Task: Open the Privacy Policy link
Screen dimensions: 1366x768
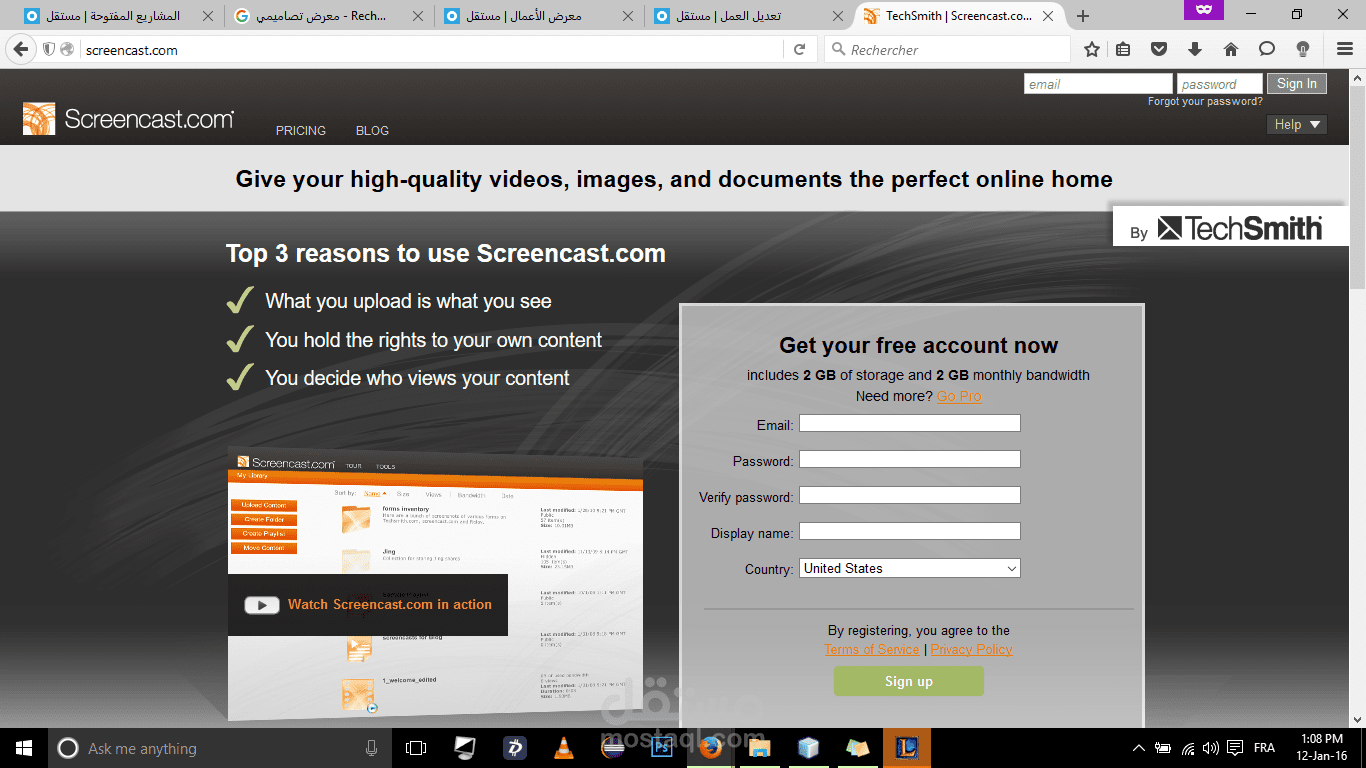Action: pos(971,649)
